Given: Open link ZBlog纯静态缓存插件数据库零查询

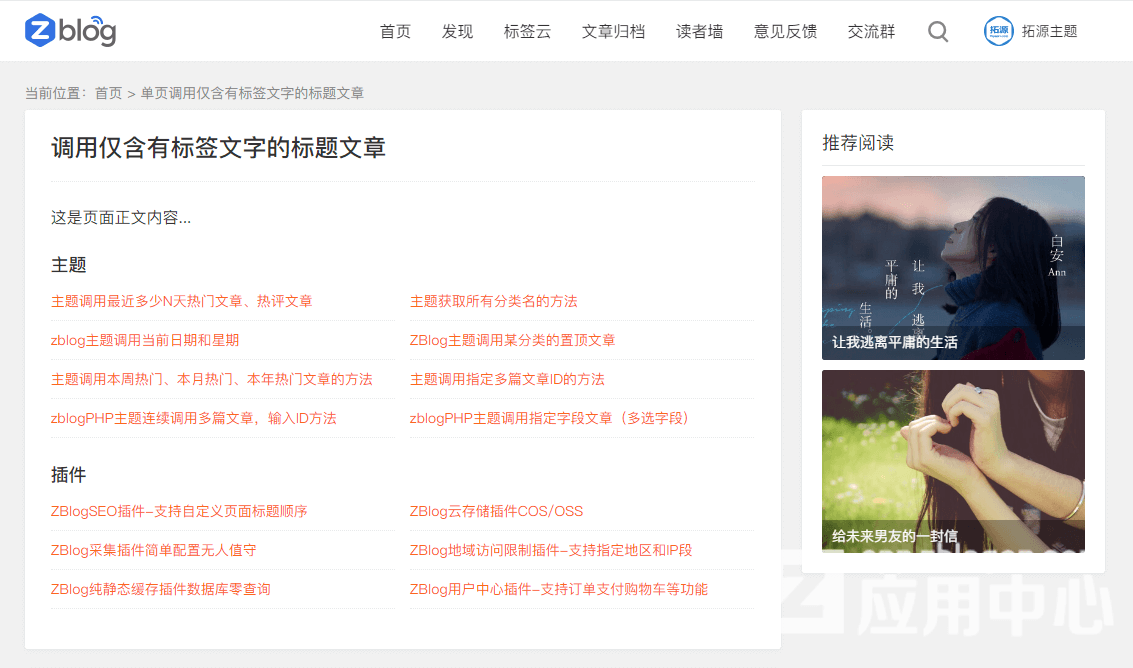Looking at the screenshot, I should tap(160, 590).
